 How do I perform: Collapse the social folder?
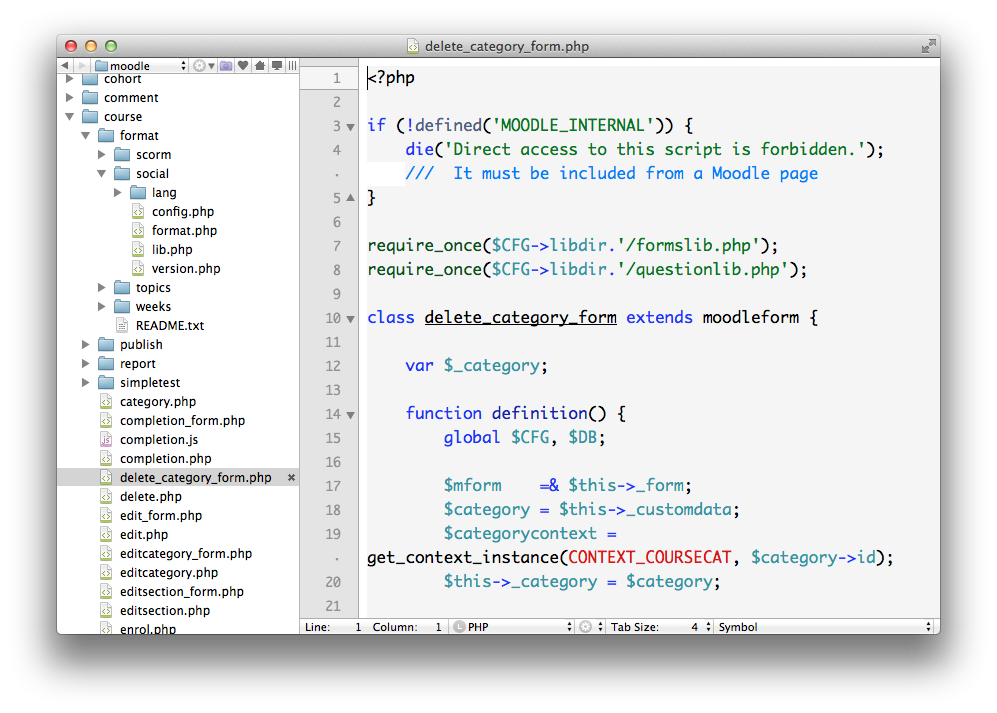click(x=102, y=174)
